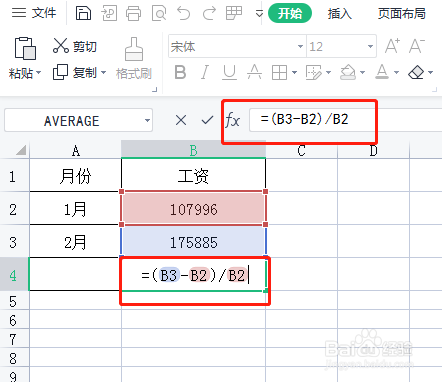The height and width of the screenshot is (382, 442).
Task: Open print preview icon
Action: tap(159, 14)
